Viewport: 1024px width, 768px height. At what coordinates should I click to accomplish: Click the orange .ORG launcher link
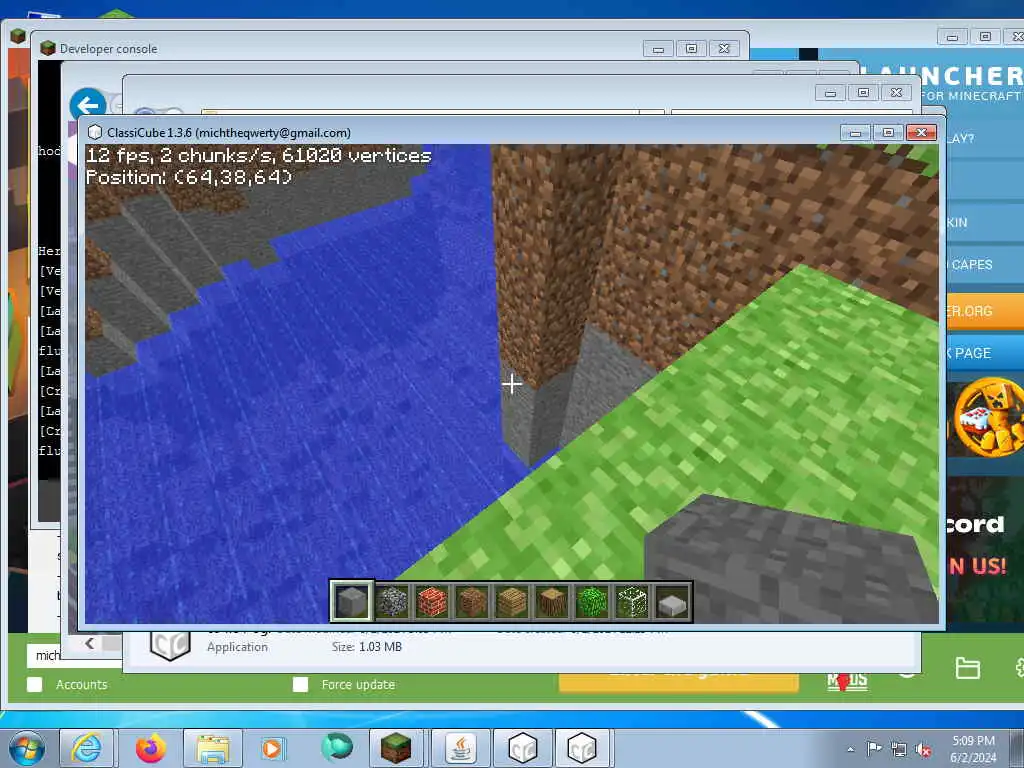(984, 311)
